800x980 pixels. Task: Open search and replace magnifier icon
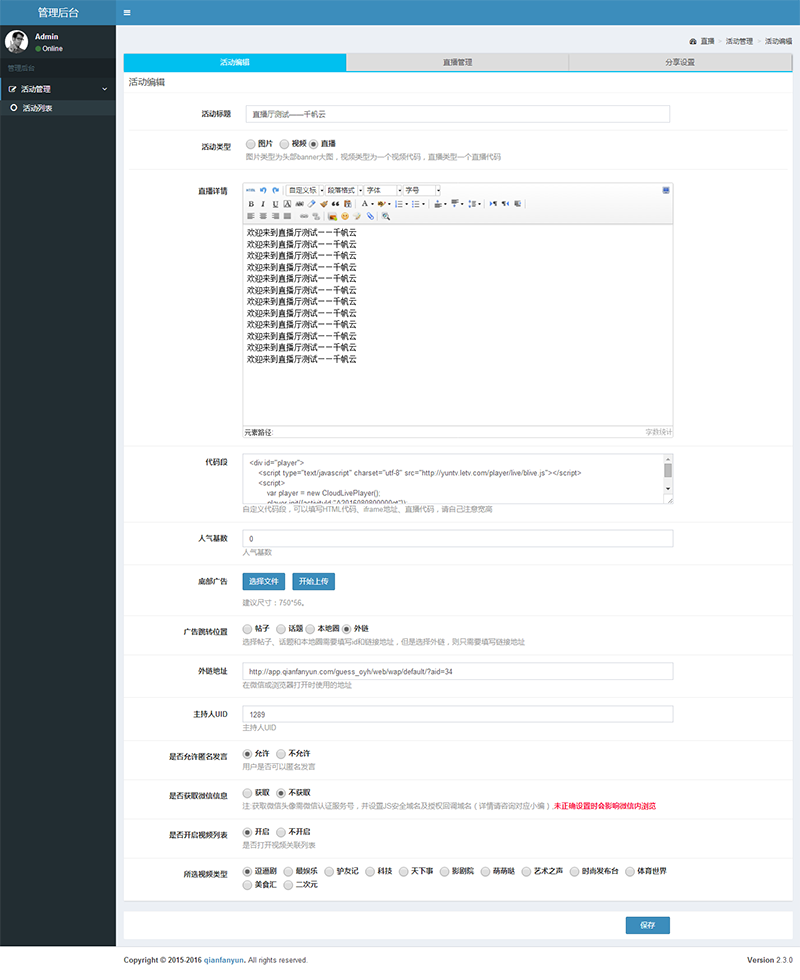click(386, 216)
